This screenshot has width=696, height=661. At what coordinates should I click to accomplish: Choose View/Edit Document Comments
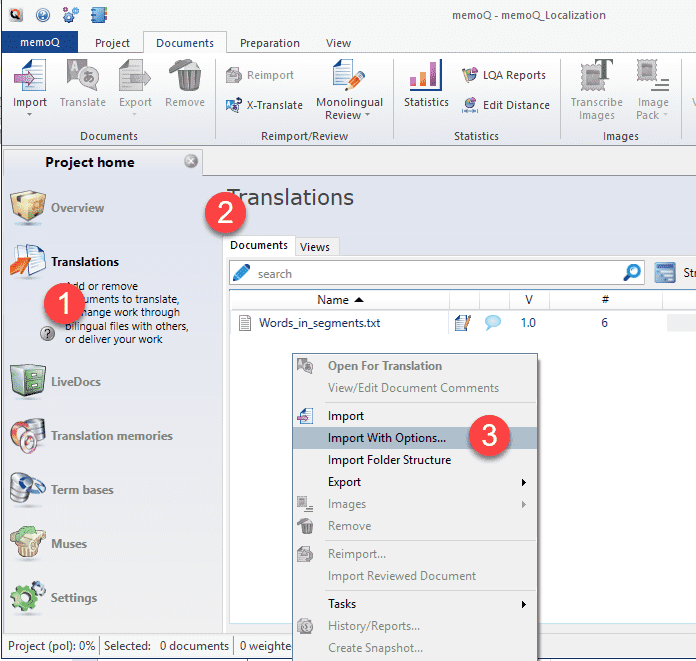pos(415,388)
